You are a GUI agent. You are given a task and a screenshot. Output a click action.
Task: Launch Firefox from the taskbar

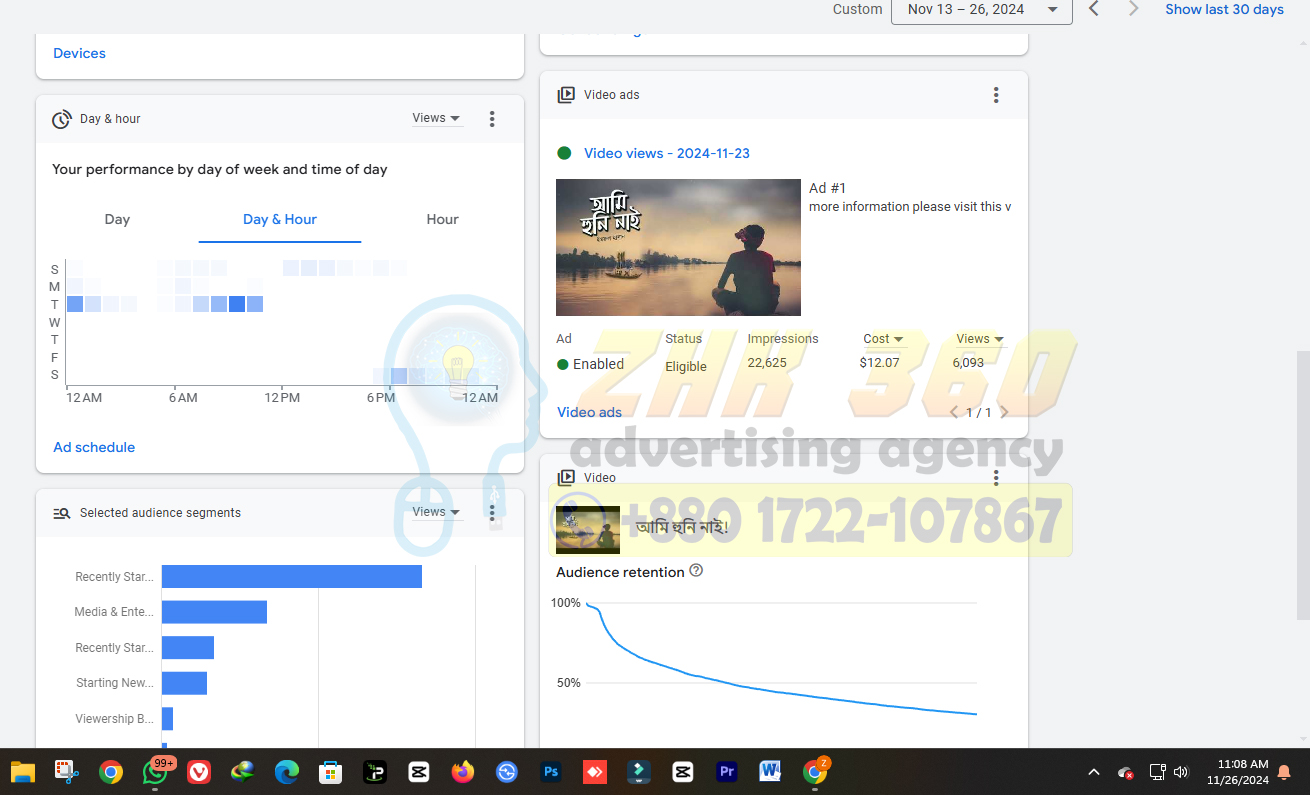tap(462, 772)
